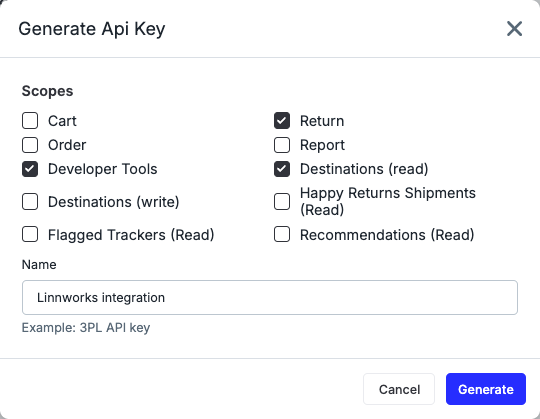Enable the Cart scope checkbox
This screenshot has height=419, width=540.
[x=30, y=121]
